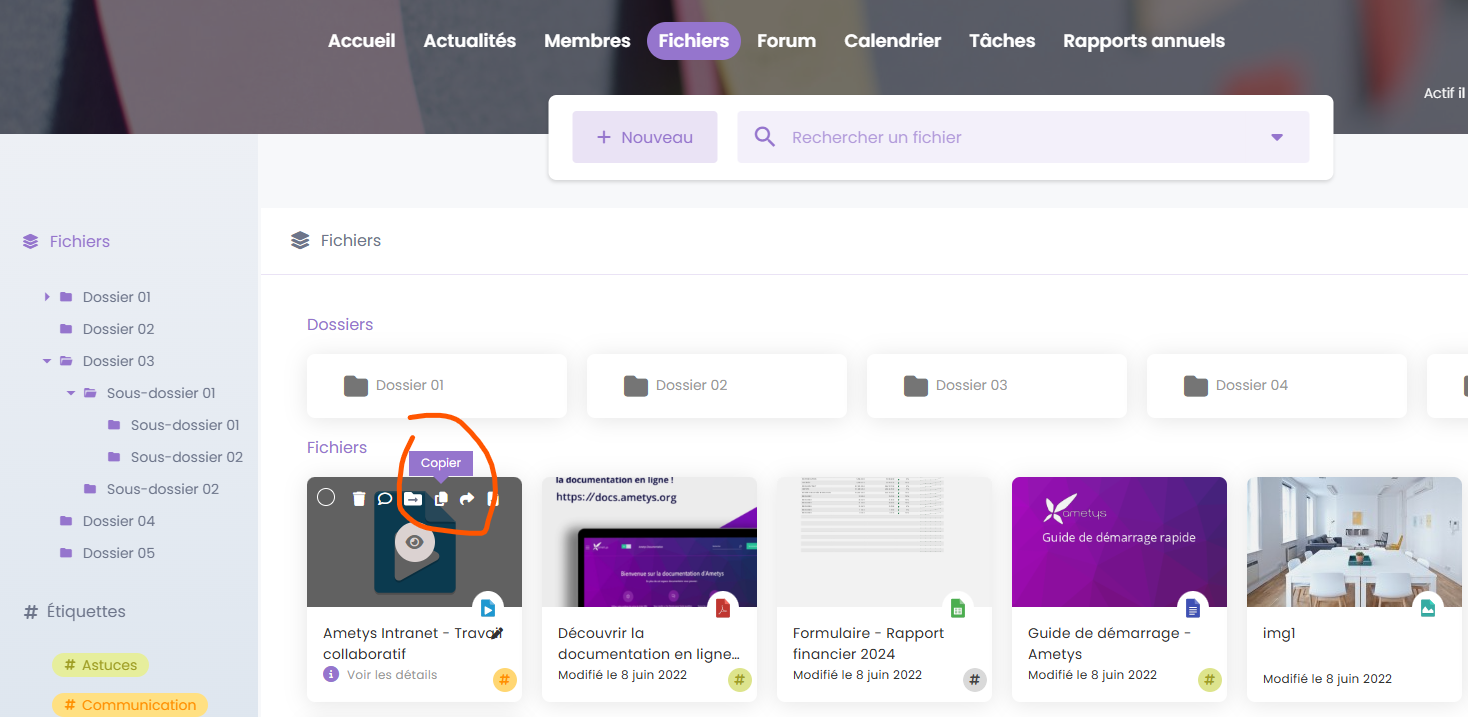1468x717 pixels.
Task: Open the Calendrier tab
Action: click(x=892, y=41)
